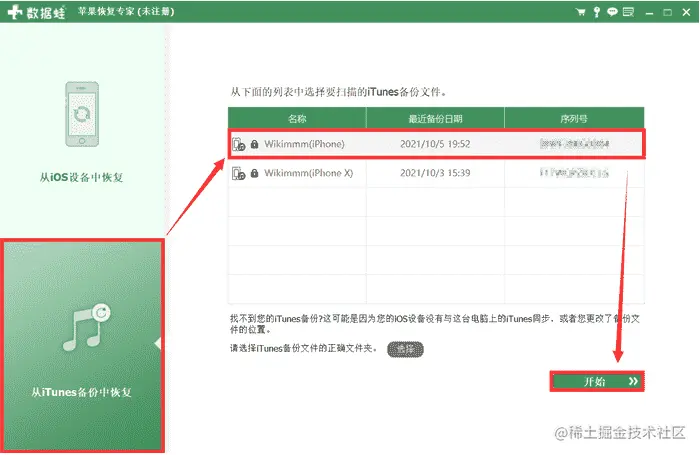
Task: Open the chat feedback bubble icon
Action: click(x=612, y=12)
